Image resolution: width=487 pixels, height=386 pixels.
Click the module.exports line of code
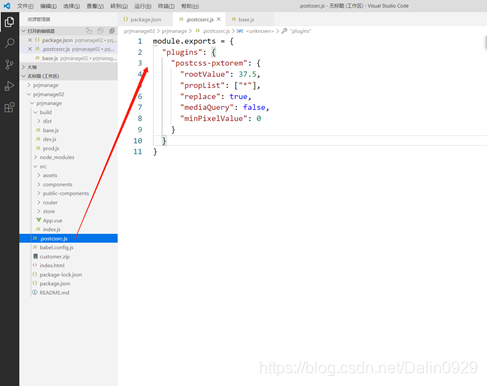click(193, 41)
